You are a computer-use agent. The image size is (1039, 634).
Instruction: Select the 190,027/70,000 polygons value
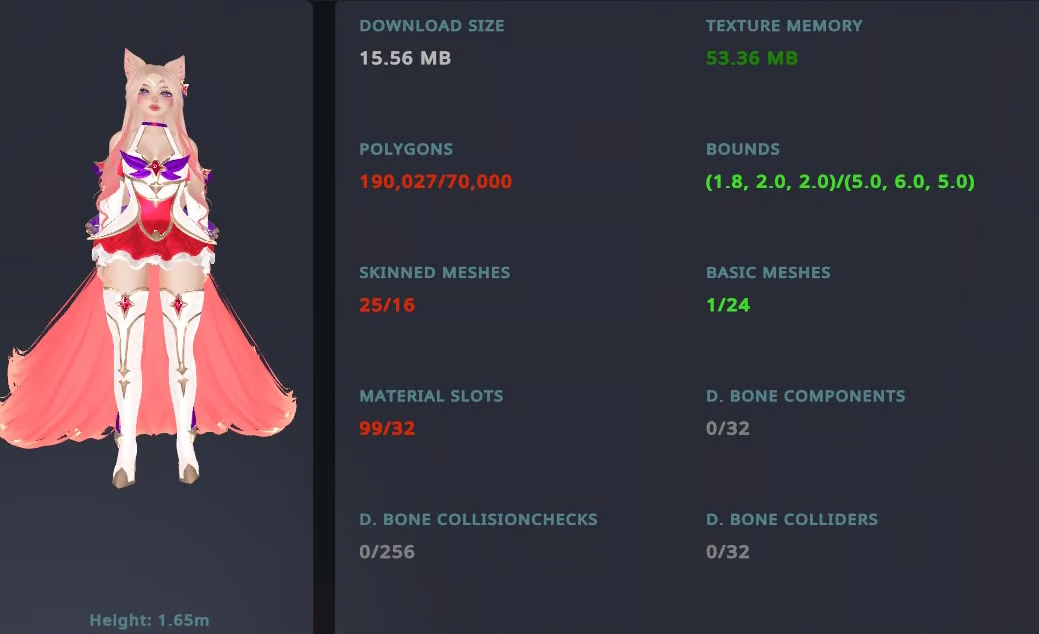pyautogui.click(x=435, y=182)
